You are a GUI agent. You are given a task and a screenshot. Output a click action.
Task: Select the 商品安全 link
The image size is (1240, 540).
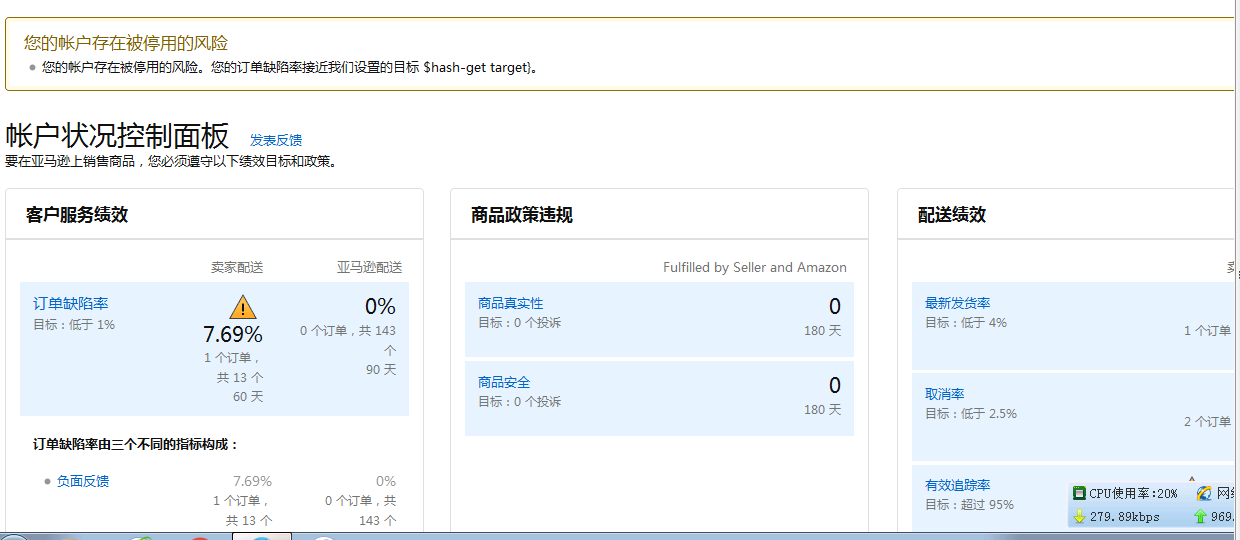pos(504,383)
